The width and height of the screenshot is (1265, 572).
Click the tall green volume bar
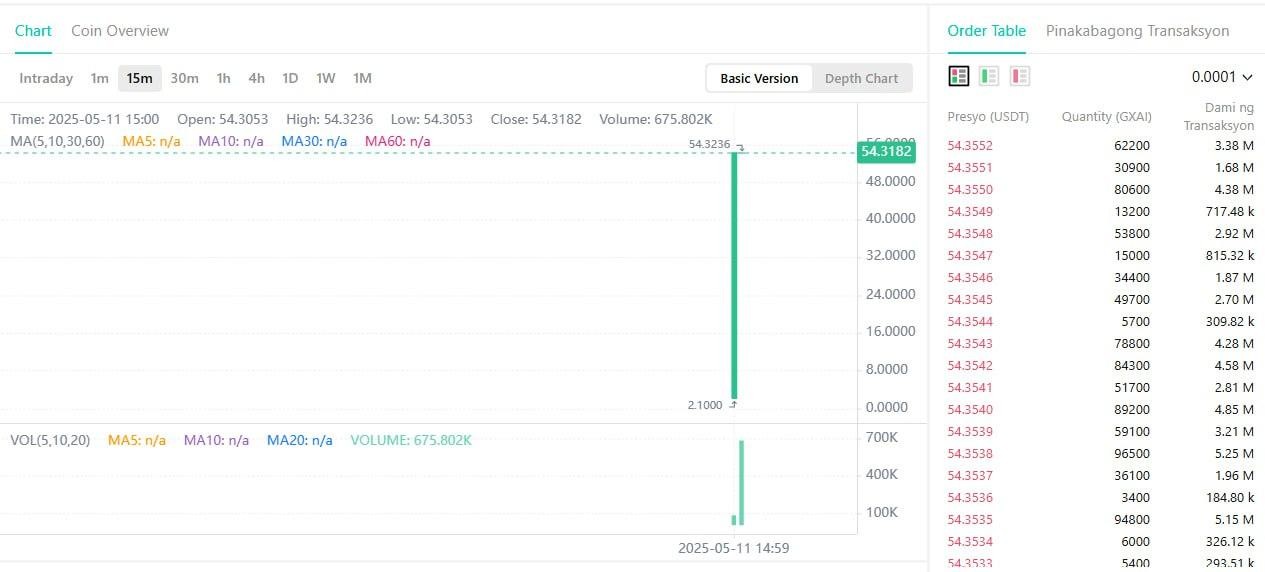742,482
